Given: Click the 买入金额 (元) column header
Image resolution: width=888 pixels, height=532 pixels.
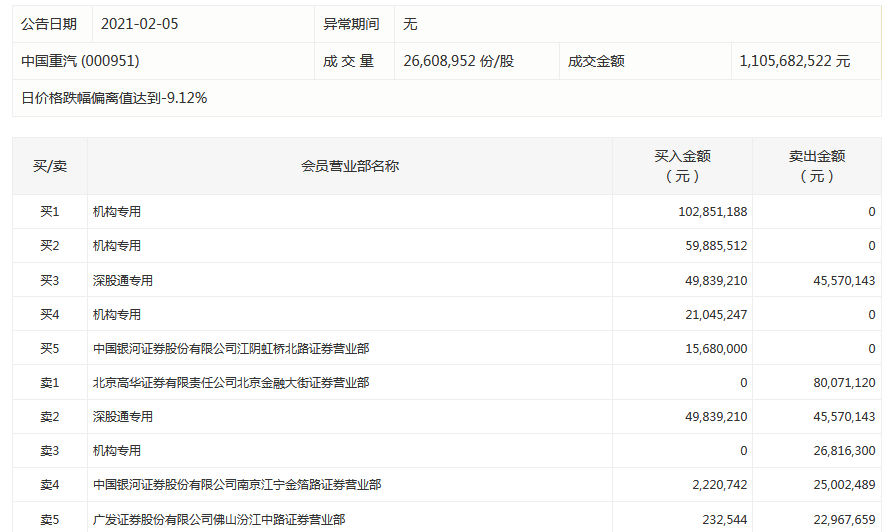Looking at the screenshot, I should click(x=682, y=166).
